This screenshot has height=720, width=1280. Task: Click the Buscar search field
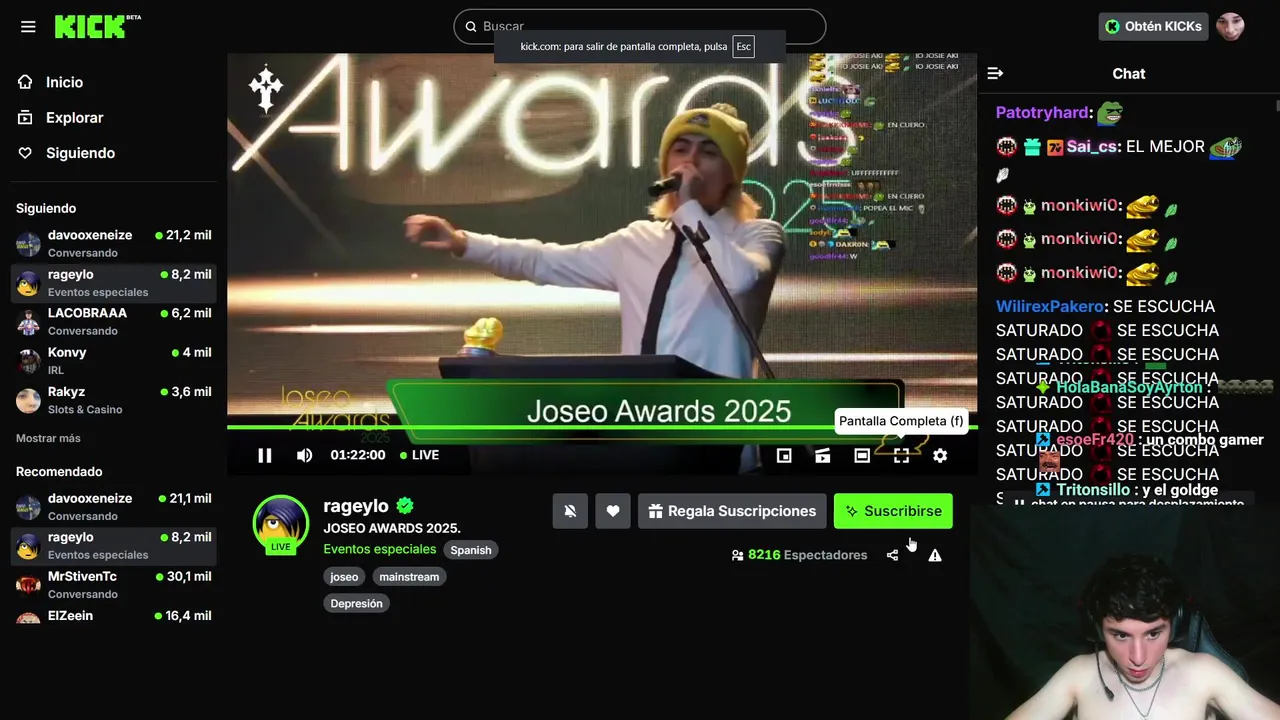click(x=640, y=26)
